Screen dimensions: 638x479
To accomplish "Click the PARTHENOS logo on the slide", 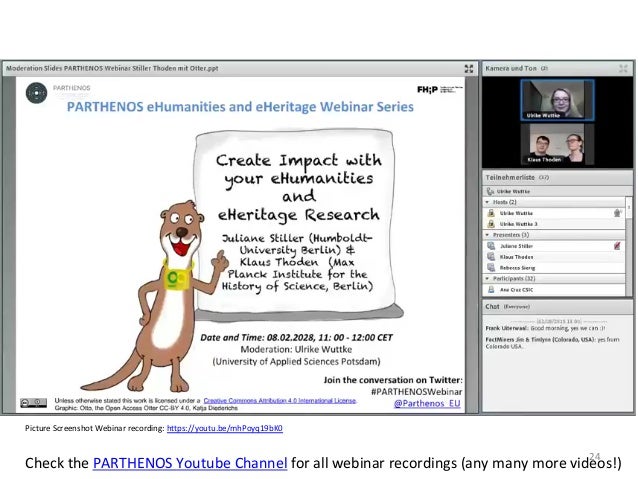I will (37, 92).
